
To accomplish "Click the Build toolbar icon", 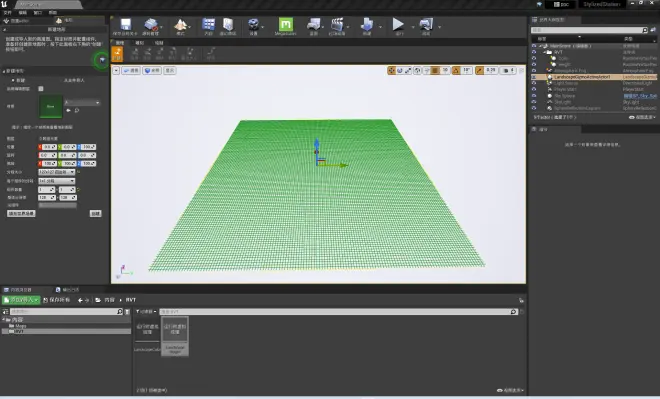I will pos(367,26).
